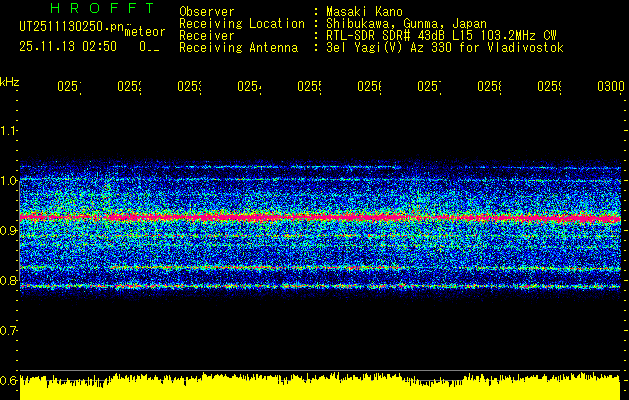The height and width of the screenshot is (400, 629).
Task: Click the 0256 time axis marker
Action: coord(369,86)
